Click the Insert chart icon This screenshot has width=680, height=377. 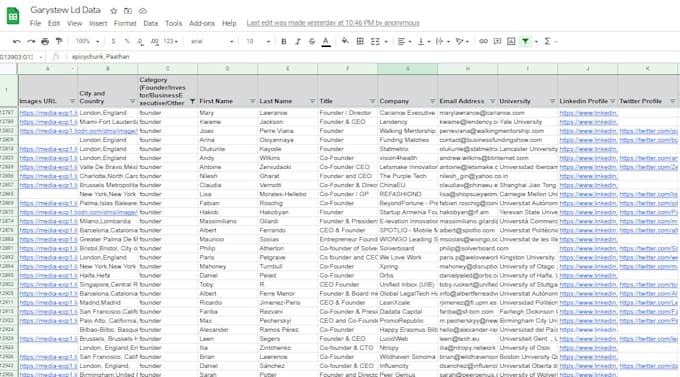511,41
